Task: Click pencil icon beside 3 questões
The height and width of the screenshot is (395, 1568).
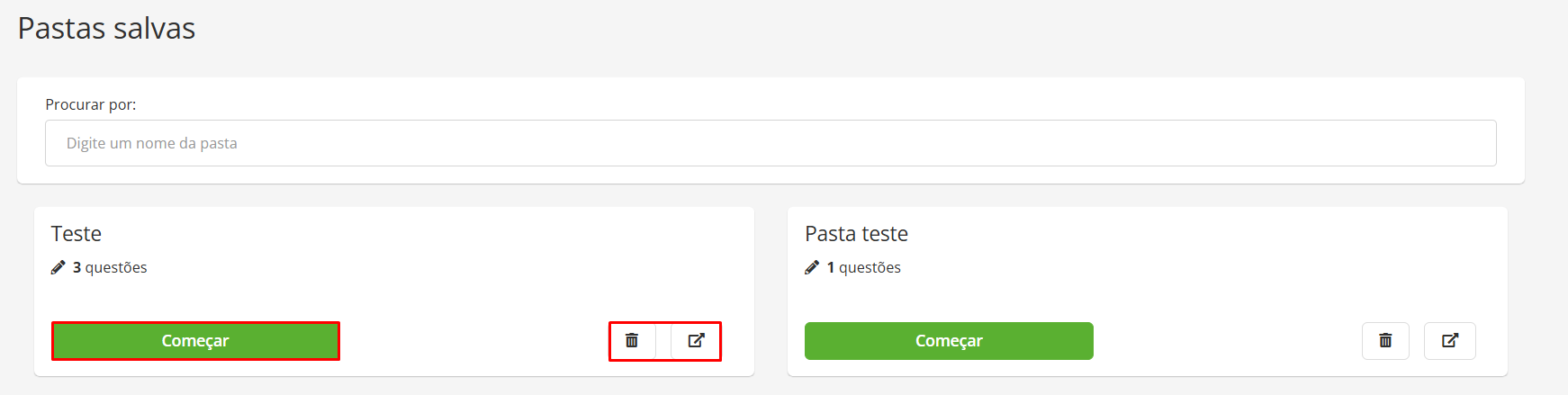Action: (59, 267)
